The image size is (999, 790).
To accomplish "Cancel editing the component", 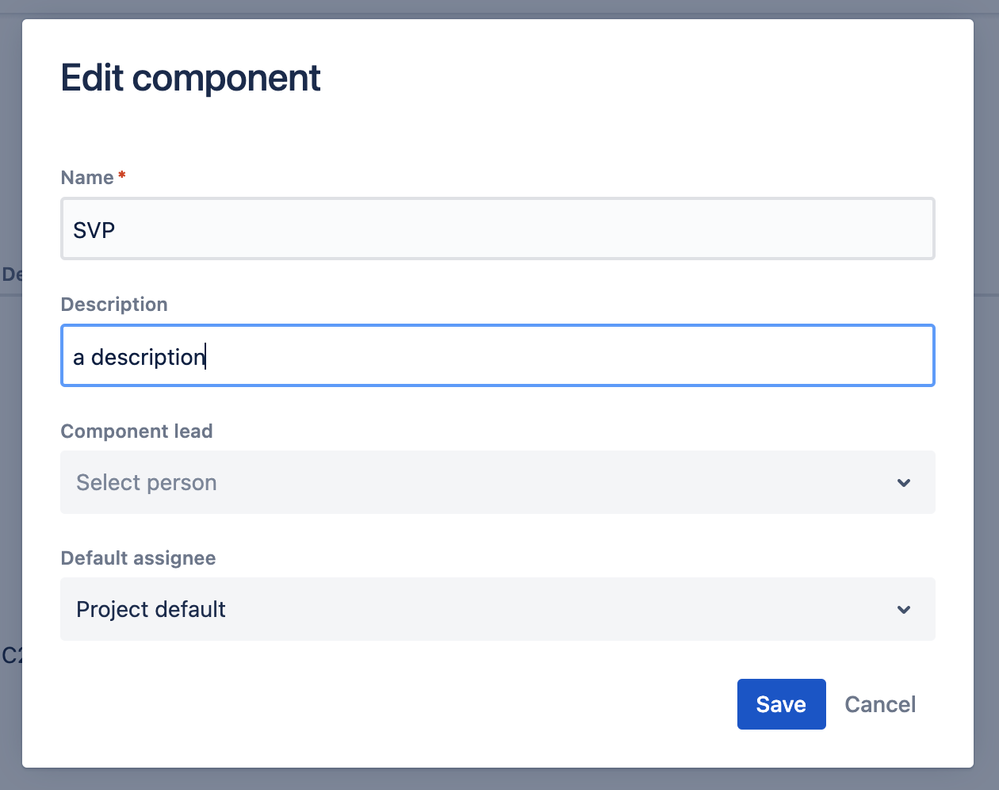I will 880,704.
